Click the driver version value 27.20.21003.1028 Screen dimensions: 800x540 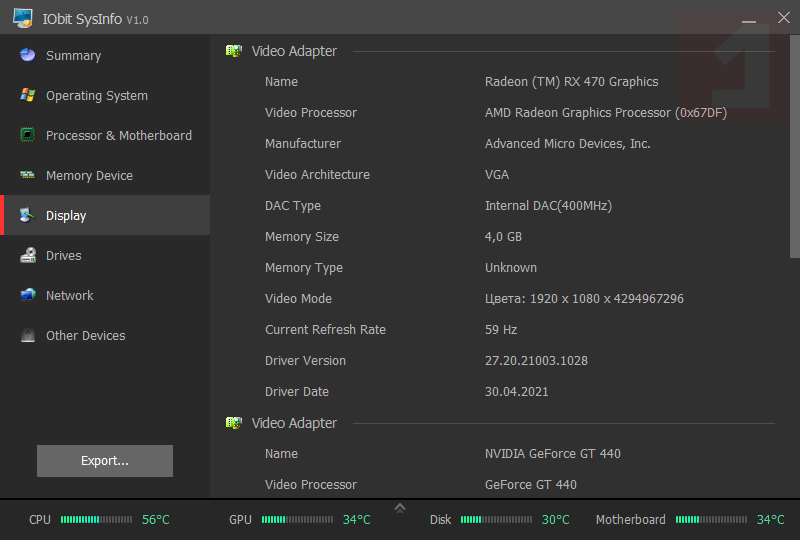(536, 360)
